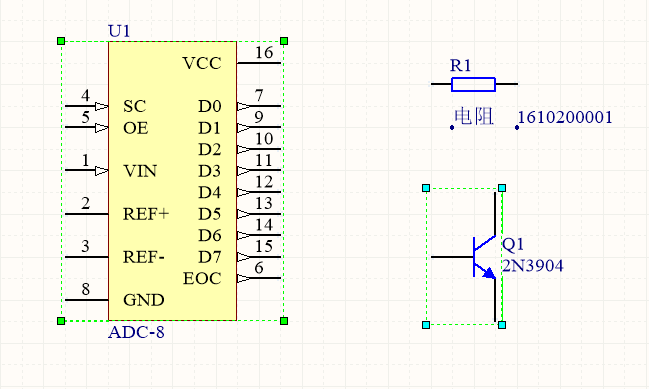Click Q1 top-left cyan selection handle
This screenshot has width=649, height=389.
click(x=426, y=188)
